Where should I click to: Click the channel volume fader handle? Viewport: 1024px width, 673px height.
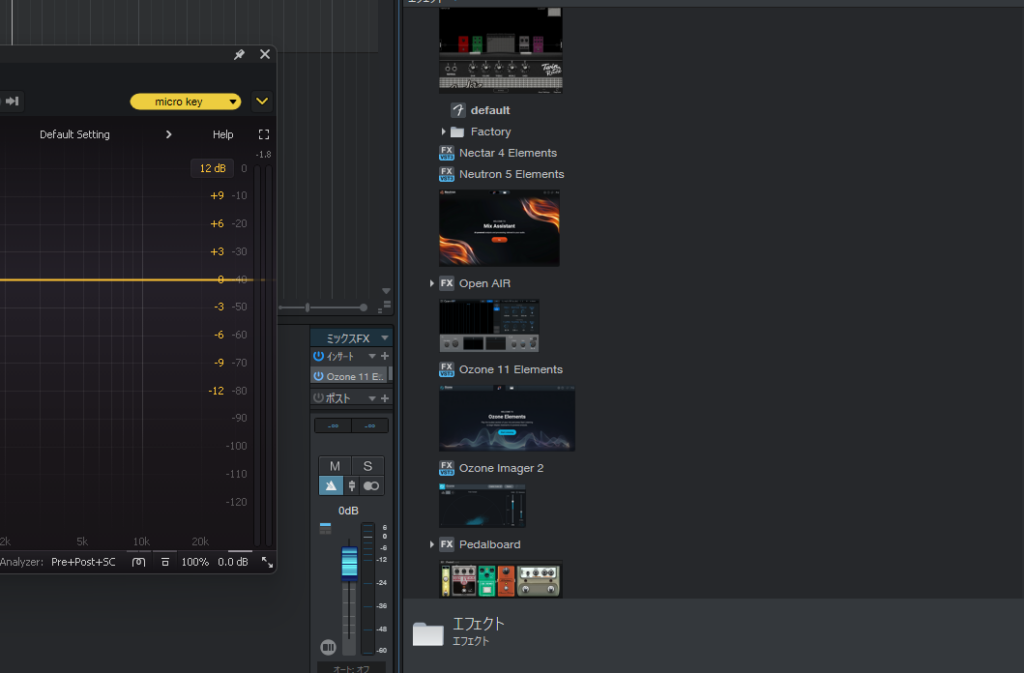pyautogui.click(x=348, y=563)
